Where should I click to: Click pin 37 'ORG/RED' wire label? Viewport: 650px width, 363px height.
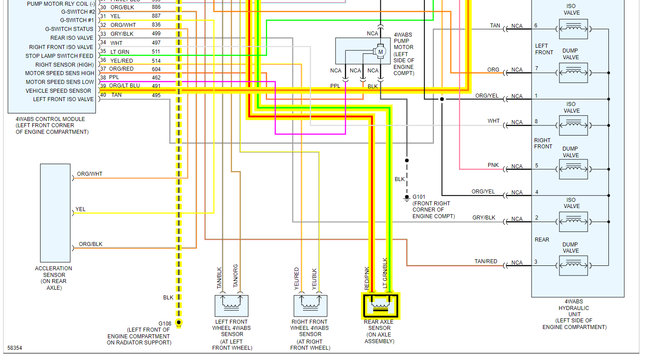[121, 69]
